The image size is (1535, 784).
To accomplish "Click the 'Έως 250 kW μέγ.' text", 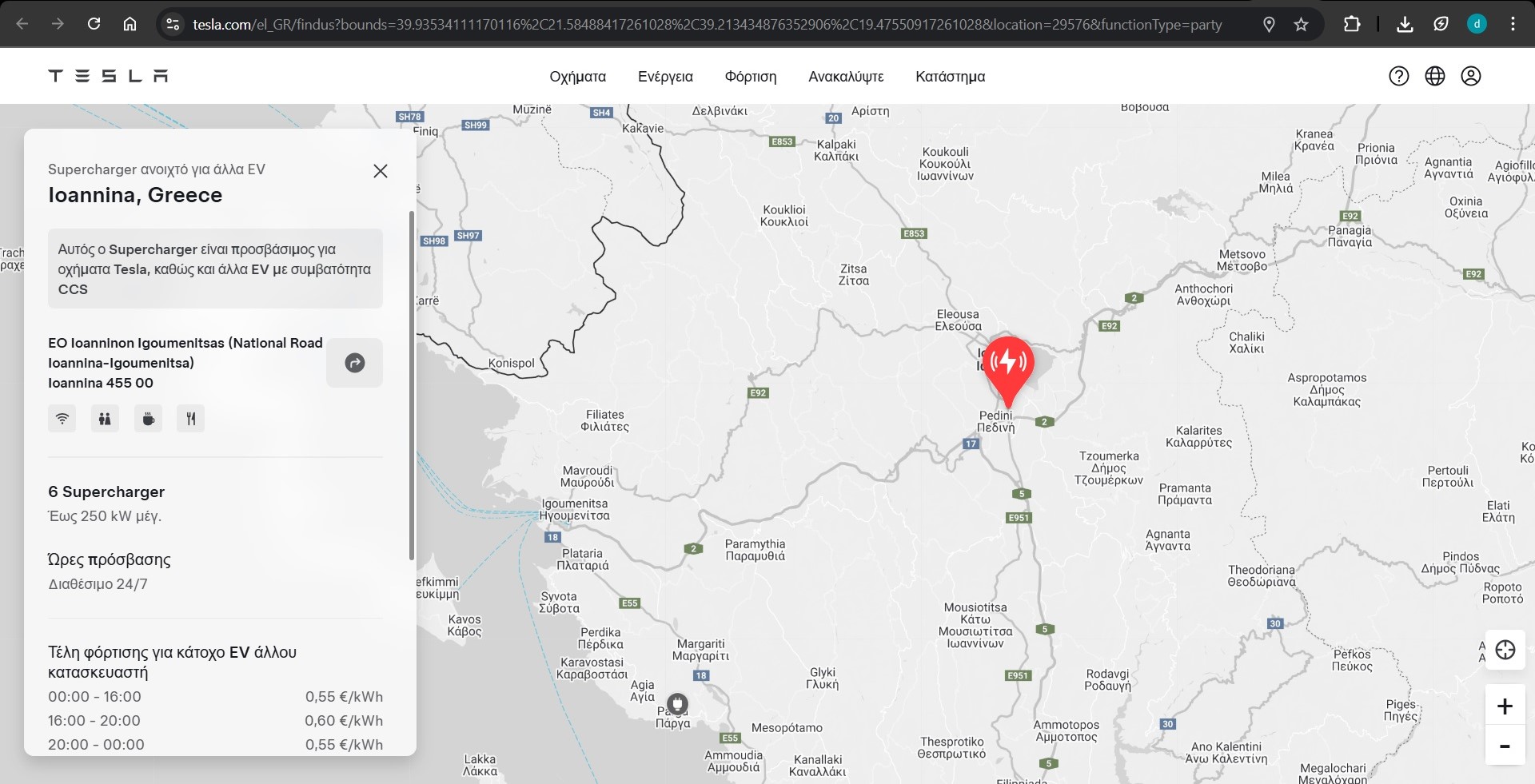I will click(x=105, y=516).
